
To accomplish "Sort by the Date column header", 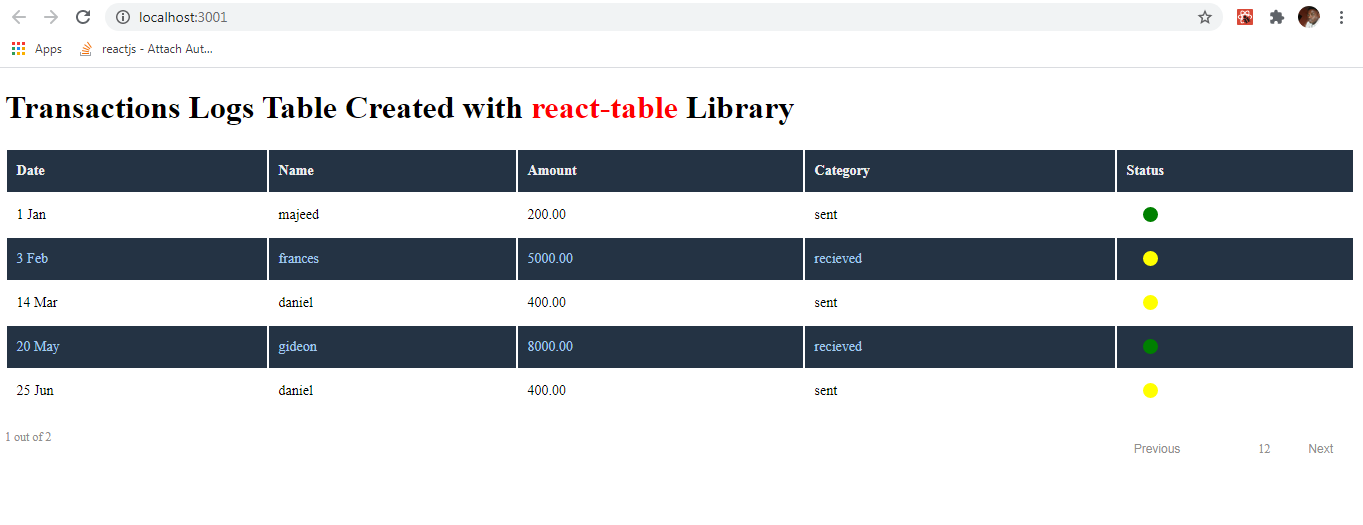I will 137,171.
